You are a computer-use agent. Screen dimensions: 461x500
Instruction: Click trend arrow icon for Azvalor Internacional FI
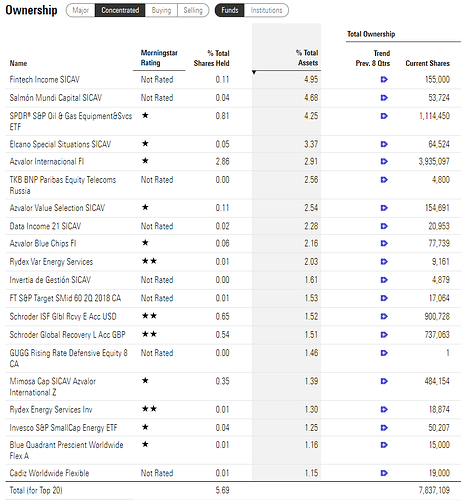384,161
